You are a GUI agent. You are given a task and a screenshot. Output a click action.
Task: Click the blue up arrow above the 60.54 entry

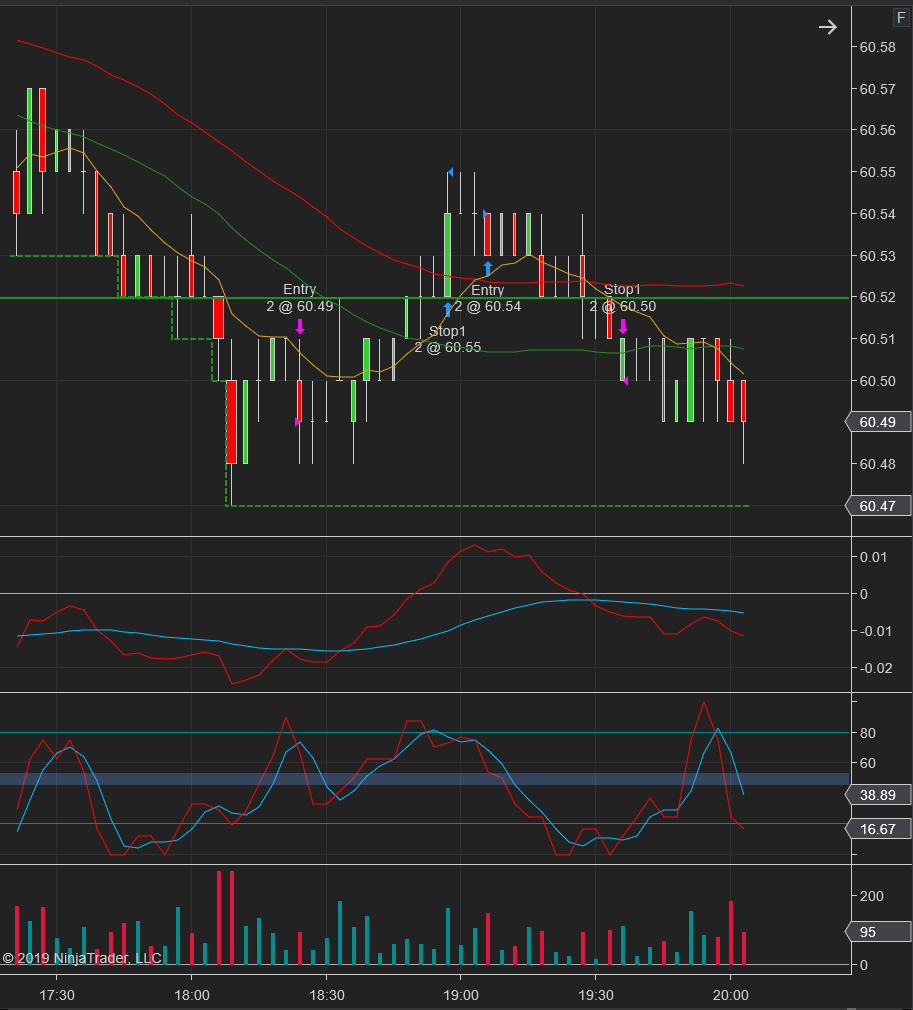(x=488, y=268)
